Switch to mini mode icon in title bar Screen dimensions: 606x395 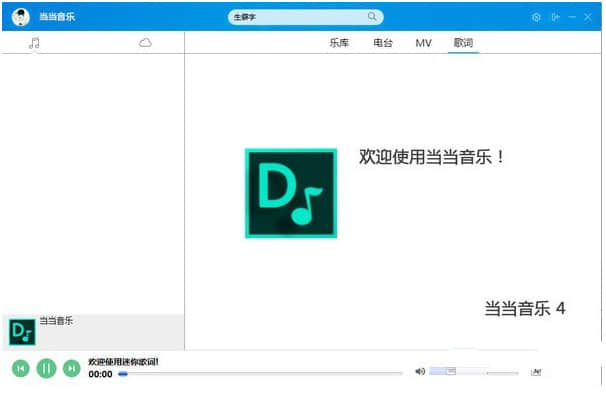tap(555, 17)
